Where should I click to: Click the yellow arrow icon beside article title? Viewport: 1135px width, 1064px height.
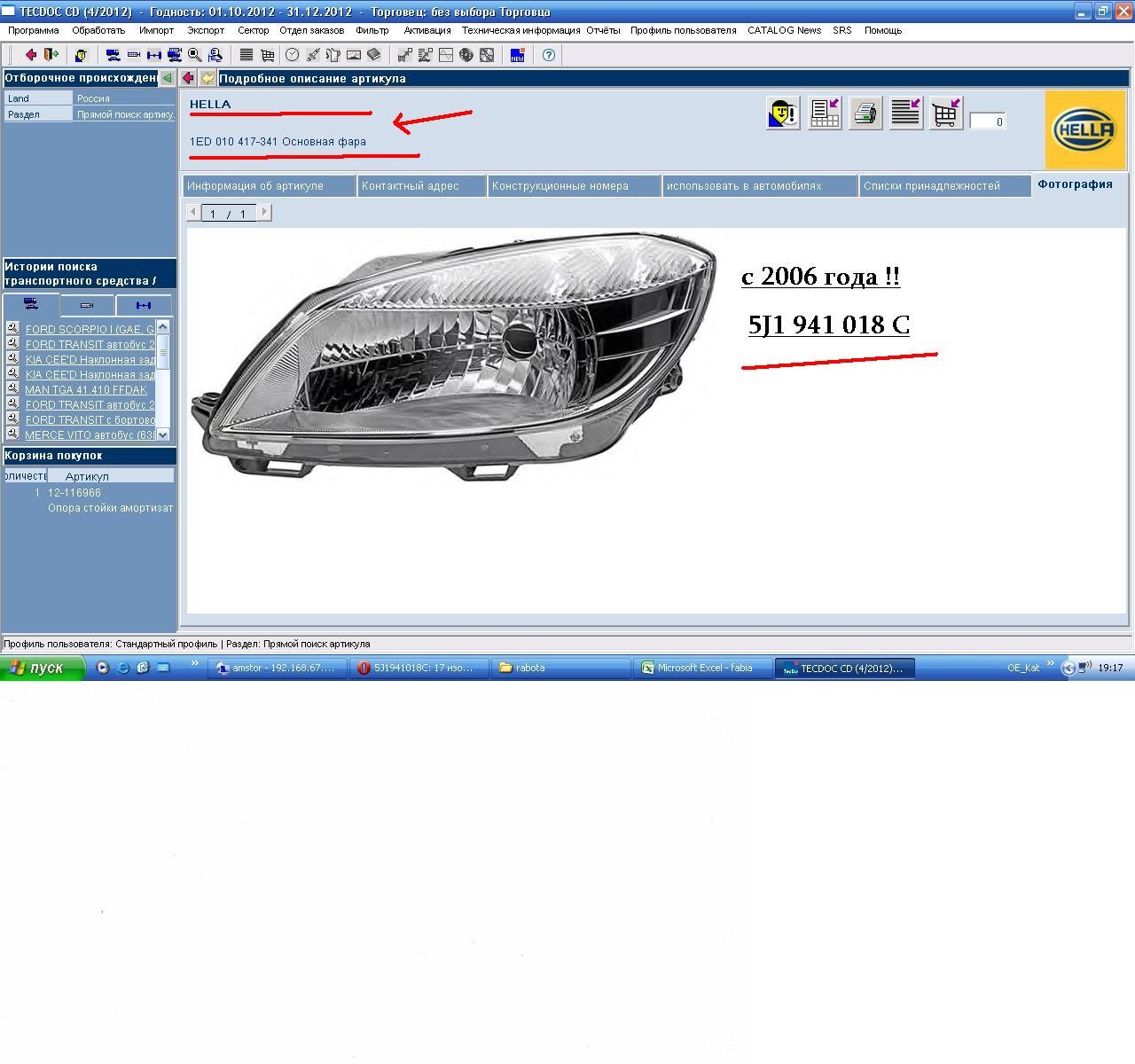[x=207, y=78]
